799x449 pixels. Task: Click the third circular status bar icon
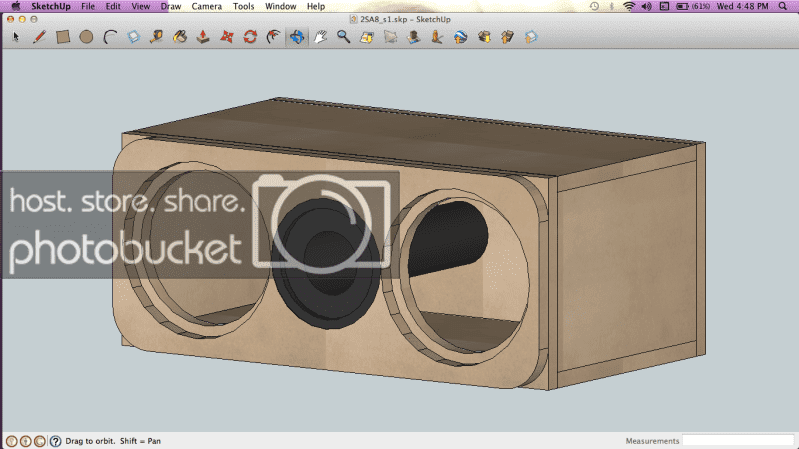click(40, 441)
